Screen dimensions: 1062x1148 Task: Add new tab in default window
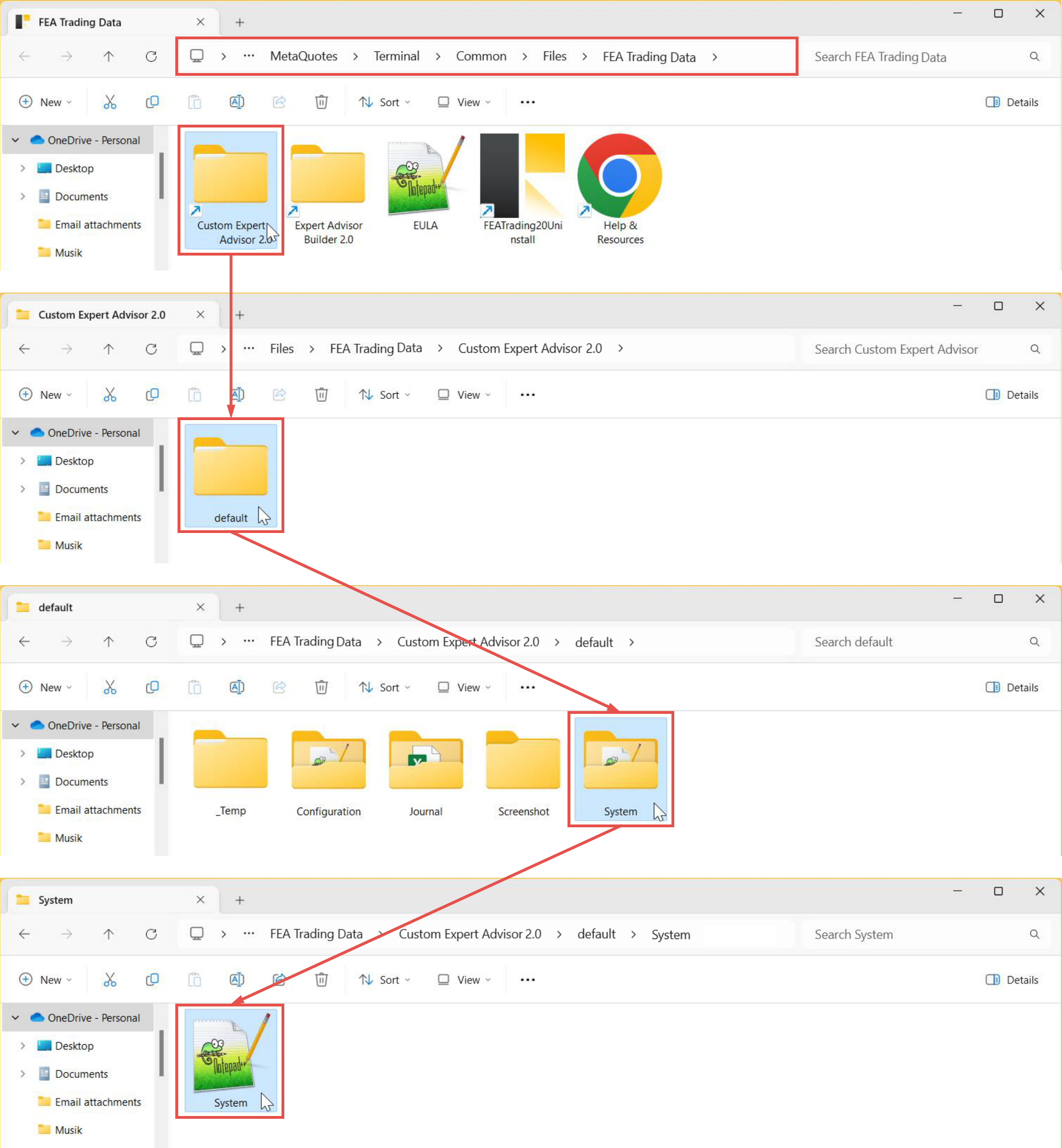[x=239, y=607]
